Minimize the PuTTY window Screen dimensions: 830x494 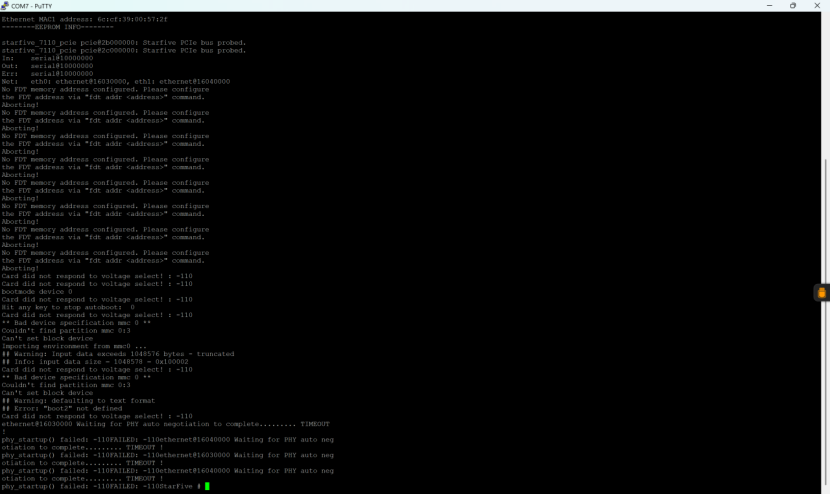tap(765, 5)
